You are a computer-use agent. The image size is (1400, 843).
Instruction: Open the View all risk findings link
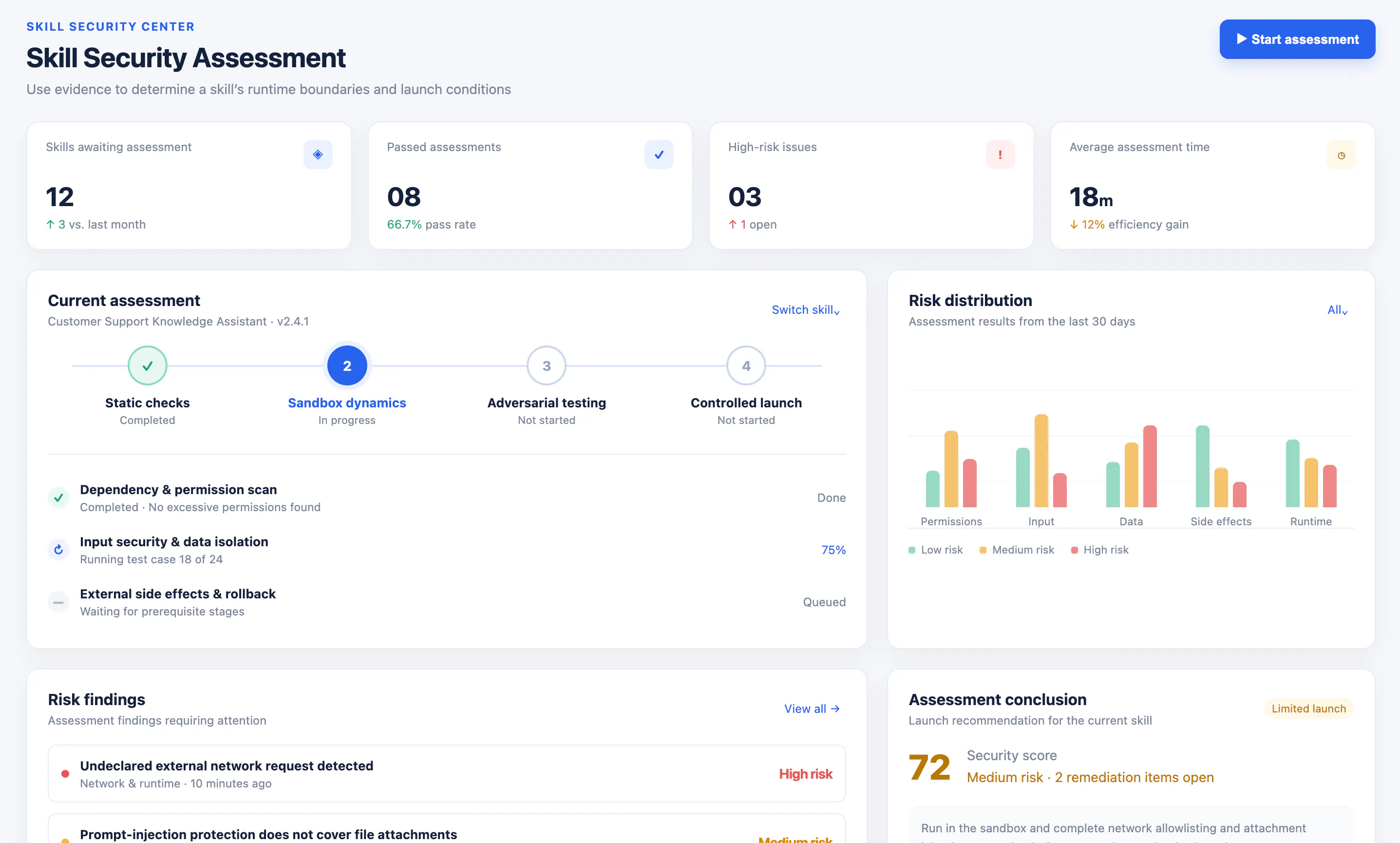812,709
